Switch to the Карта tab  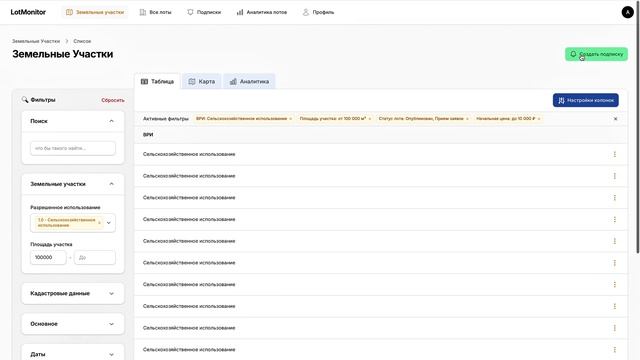(x=202, y=82)
